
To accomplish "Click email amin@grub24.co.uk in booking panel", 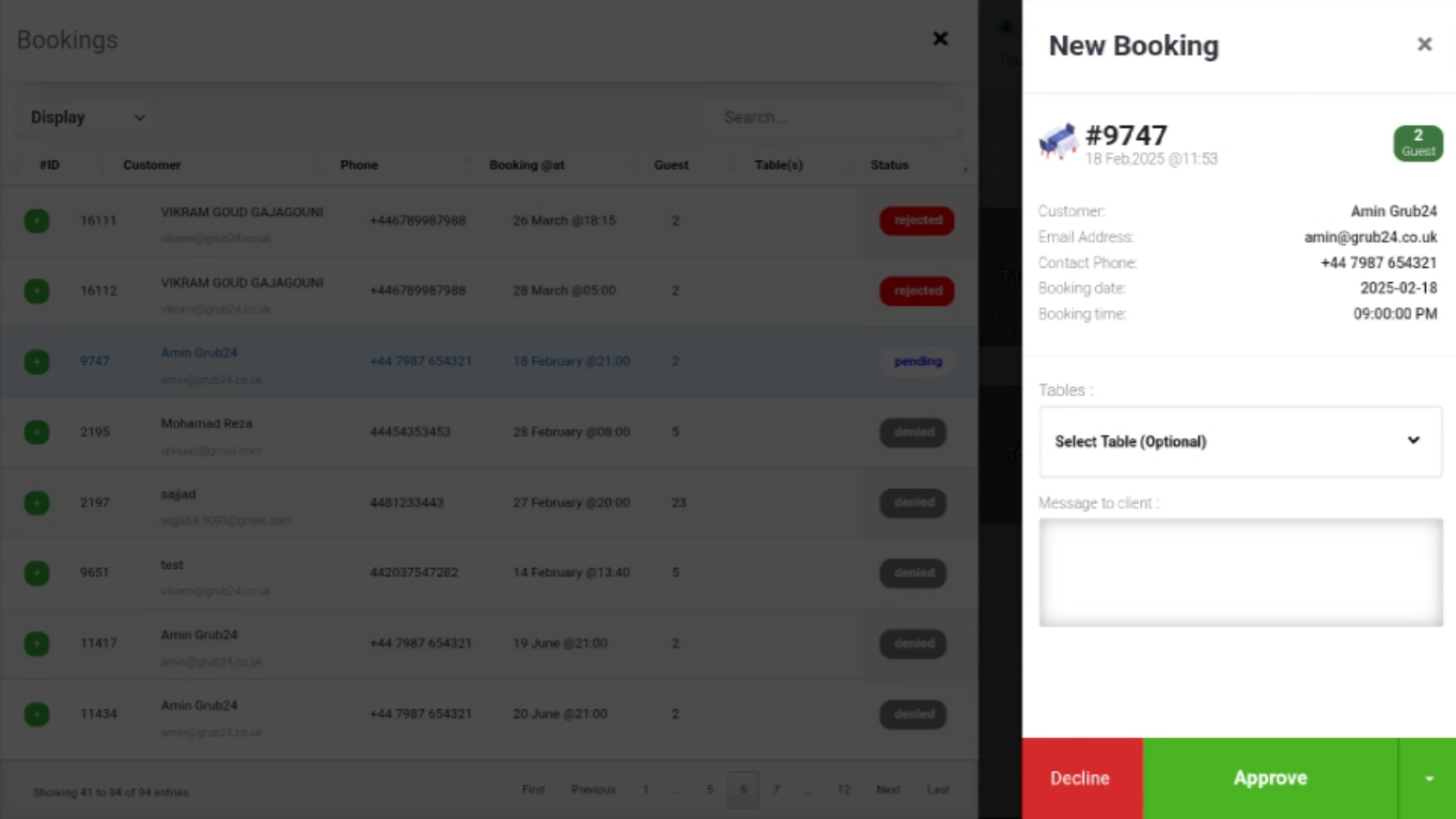I will point(1370,237).
